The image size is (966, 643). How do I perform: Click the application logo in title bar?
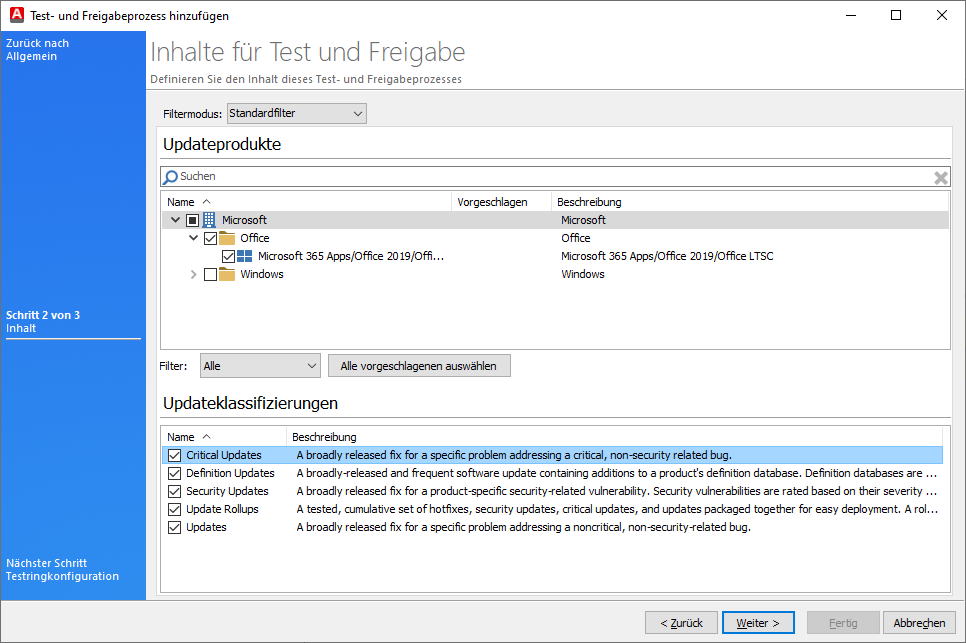point(17,15)
